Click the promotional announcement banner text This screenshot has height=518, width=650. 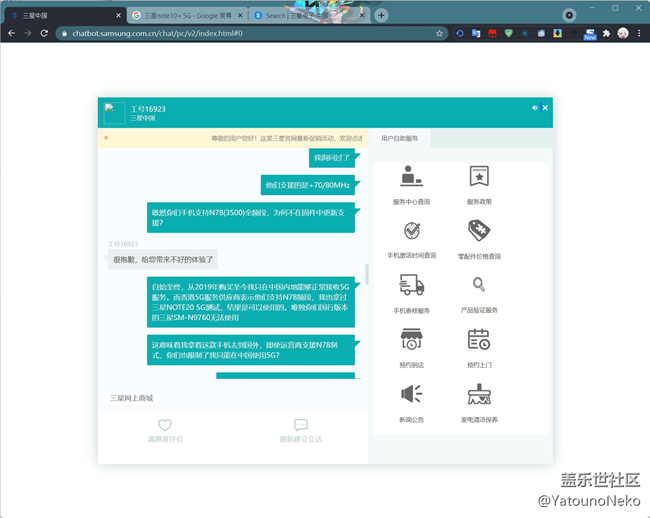tap(287, 138)
